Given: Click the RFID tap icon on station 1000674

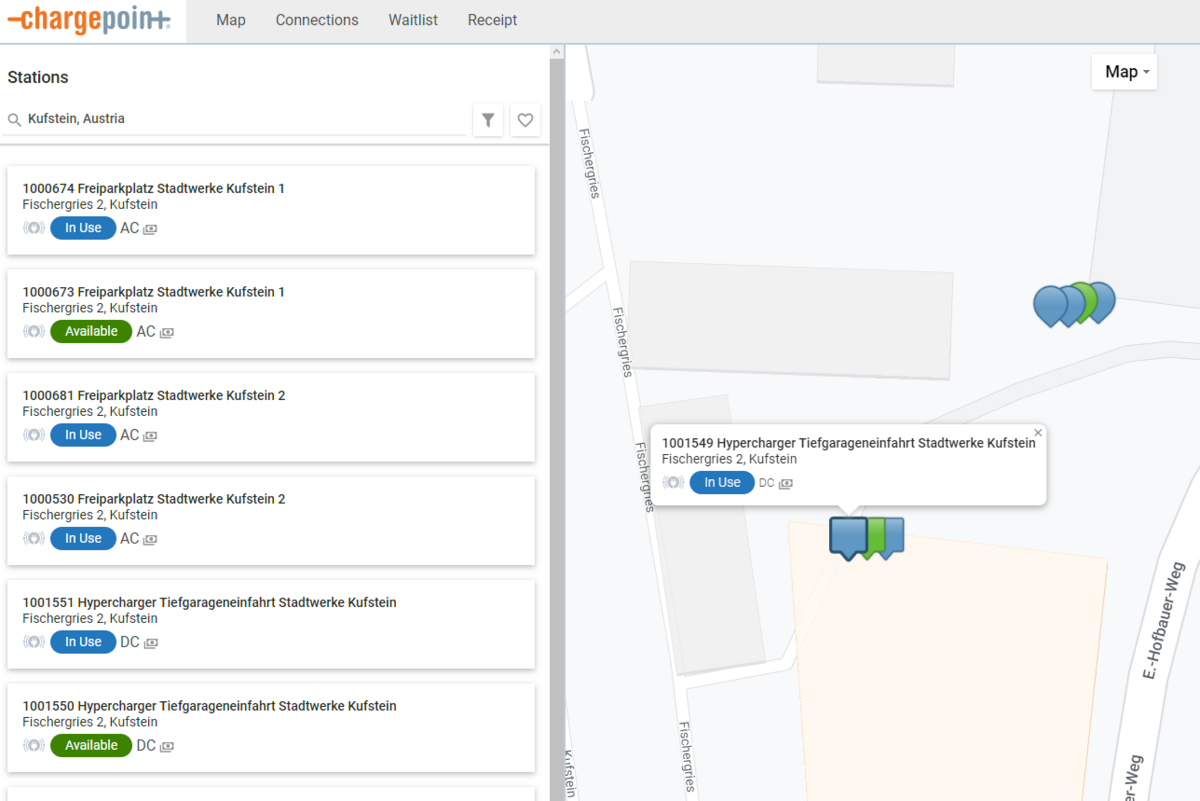Looking at the screenshot, I should click(x=34, y=228).
